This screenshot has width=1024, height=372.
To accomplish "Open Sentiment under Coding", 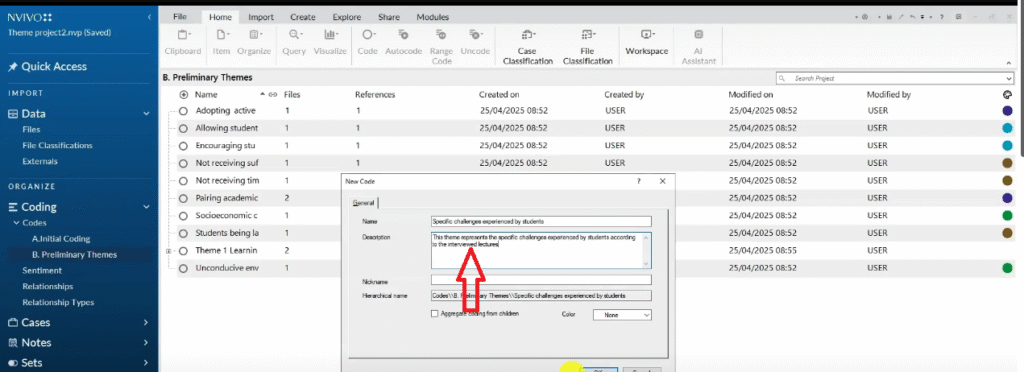I will coord(42,270).
